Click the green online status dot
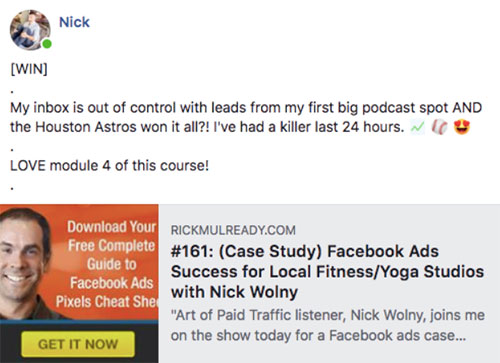The height and width of the screenshot is (363, 500). pyautogui.click(x=47, y=44)
